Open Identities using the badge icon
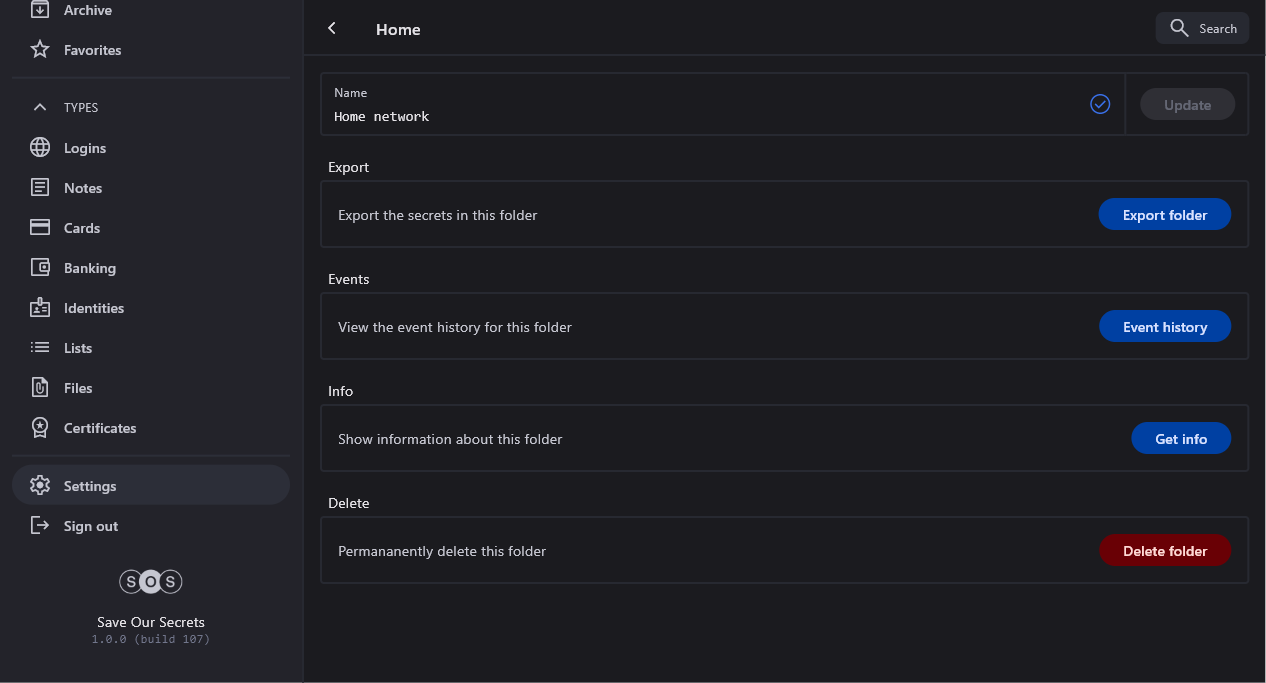This screenshot has width=1266, height=683. [40, 308]
